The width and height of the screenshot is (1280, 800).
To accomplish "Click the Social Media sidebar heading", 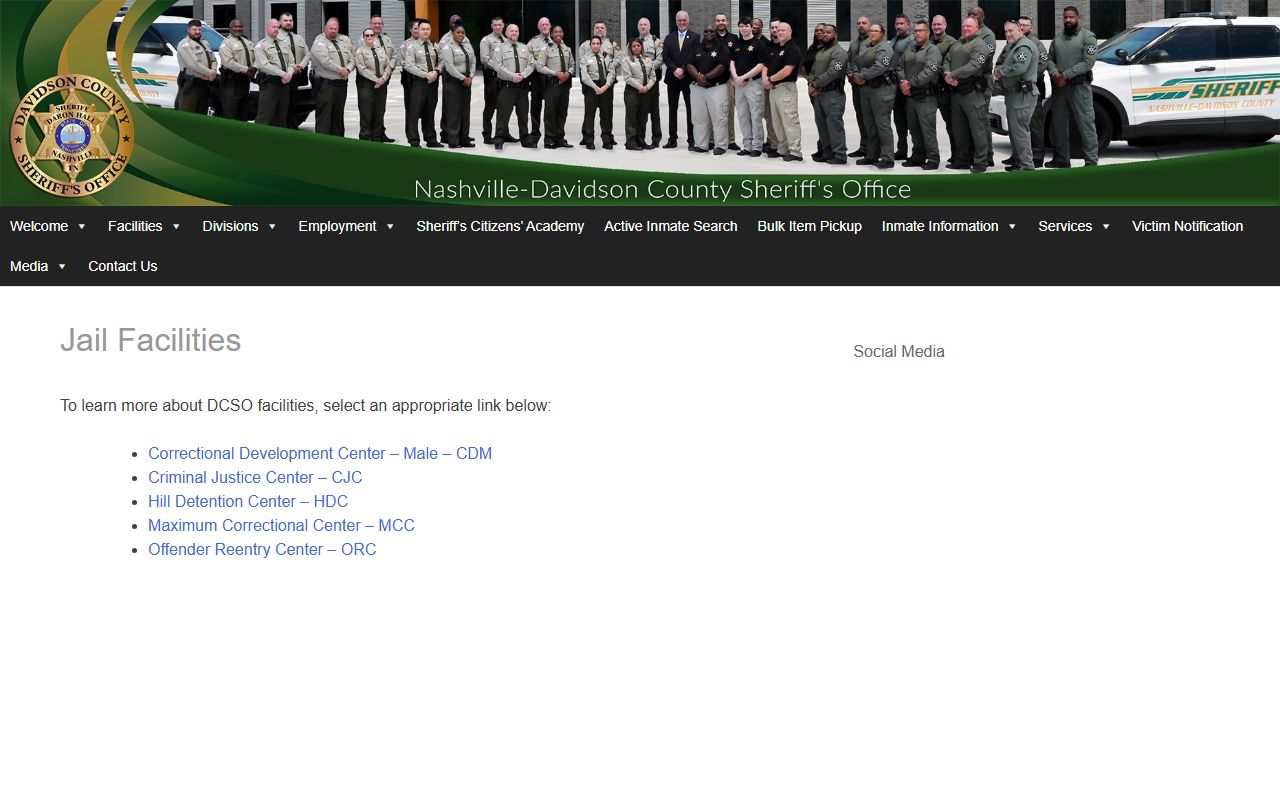I will pos(899,351).
